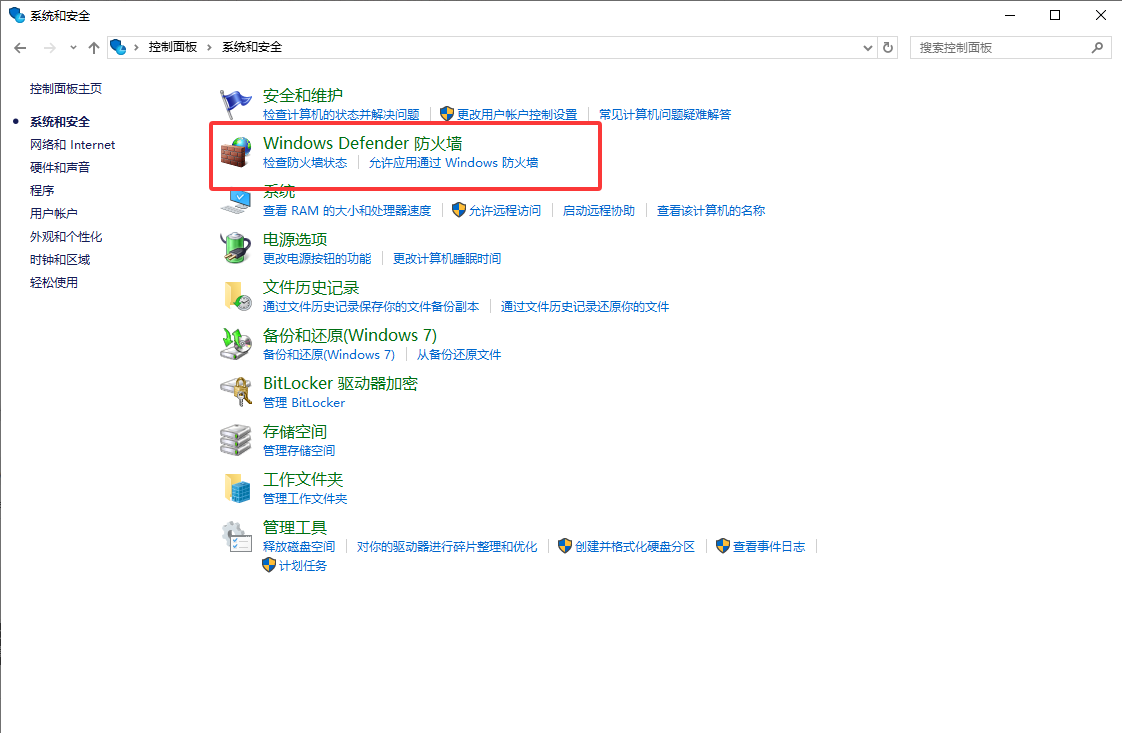Click the Administrative Tools gear icon

click(235, 536)
